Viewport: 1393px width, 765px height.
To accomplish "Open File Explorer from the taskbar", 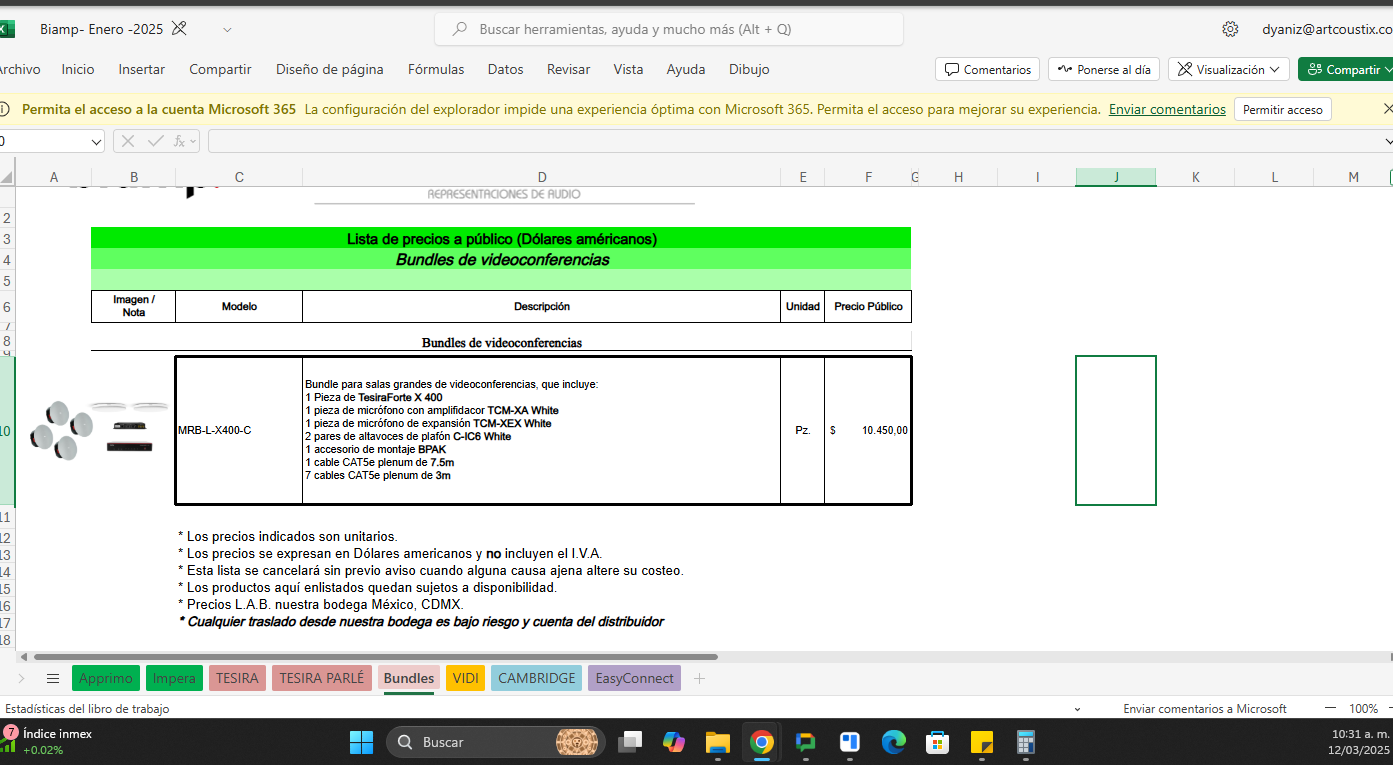I will (718, 742).
